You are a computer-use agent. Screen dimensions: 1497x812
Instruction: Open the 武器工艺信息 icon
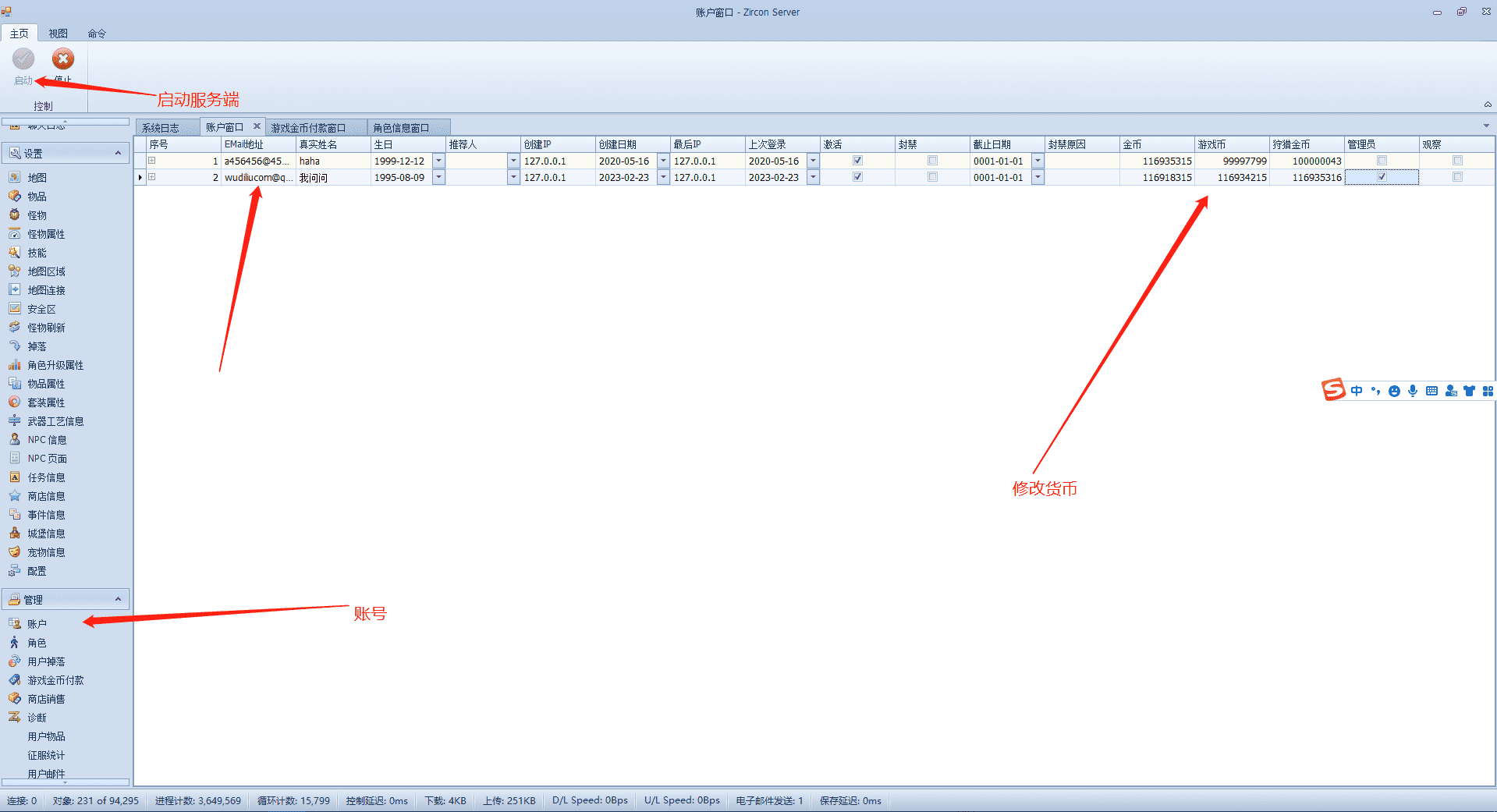coord(15,420)
